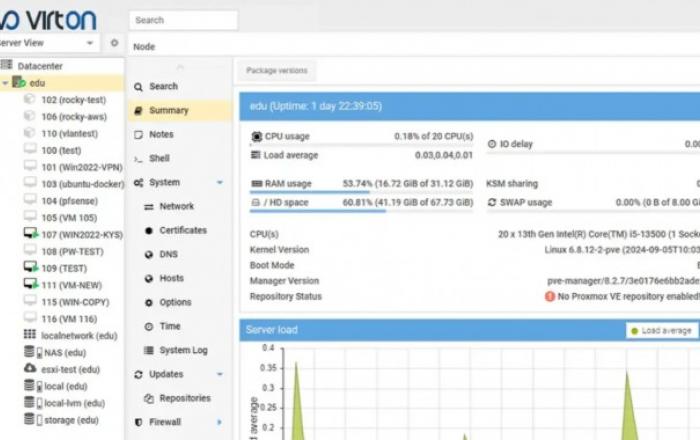Open Network settings

click(x=179, y=206)
